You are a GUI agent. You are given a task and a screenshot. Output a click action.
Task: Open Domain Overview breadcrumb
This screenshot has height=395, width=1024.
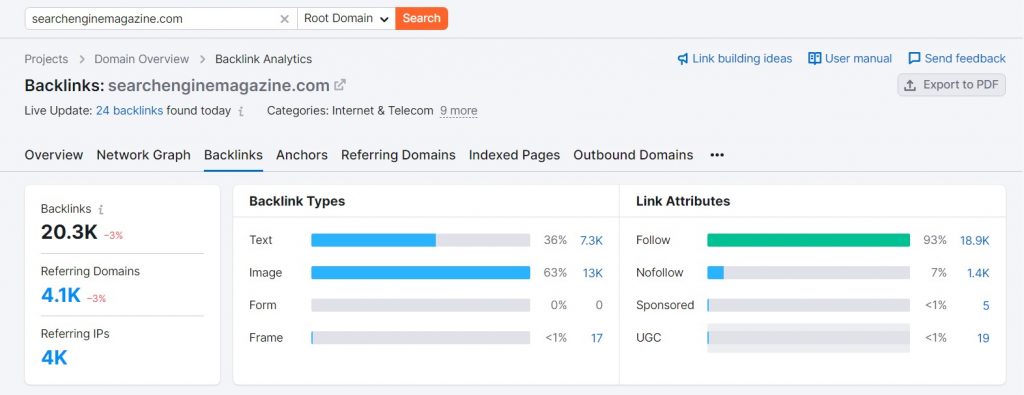[x=142, y=59]
